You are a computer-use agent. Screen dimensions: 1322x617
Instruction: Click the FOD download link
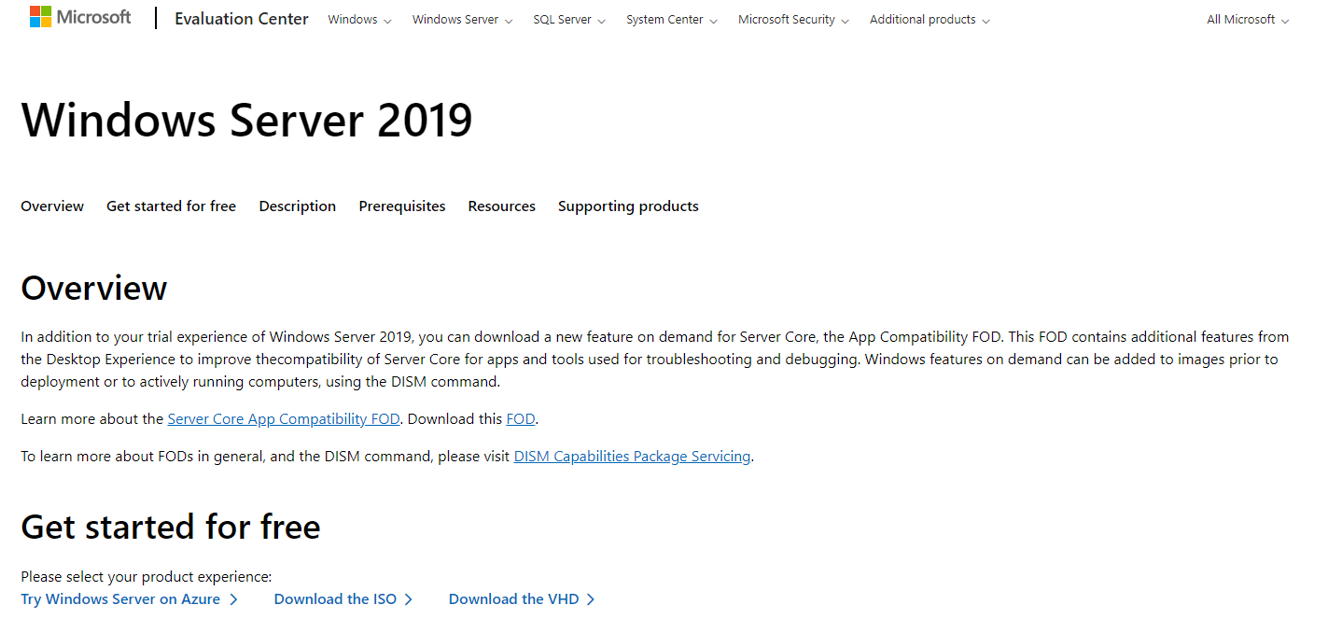[520, 419]
